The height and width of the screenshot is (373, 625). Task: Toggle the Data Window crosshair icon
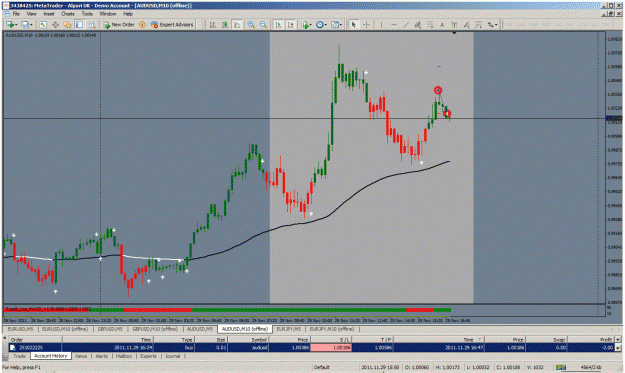click(55, 25)
